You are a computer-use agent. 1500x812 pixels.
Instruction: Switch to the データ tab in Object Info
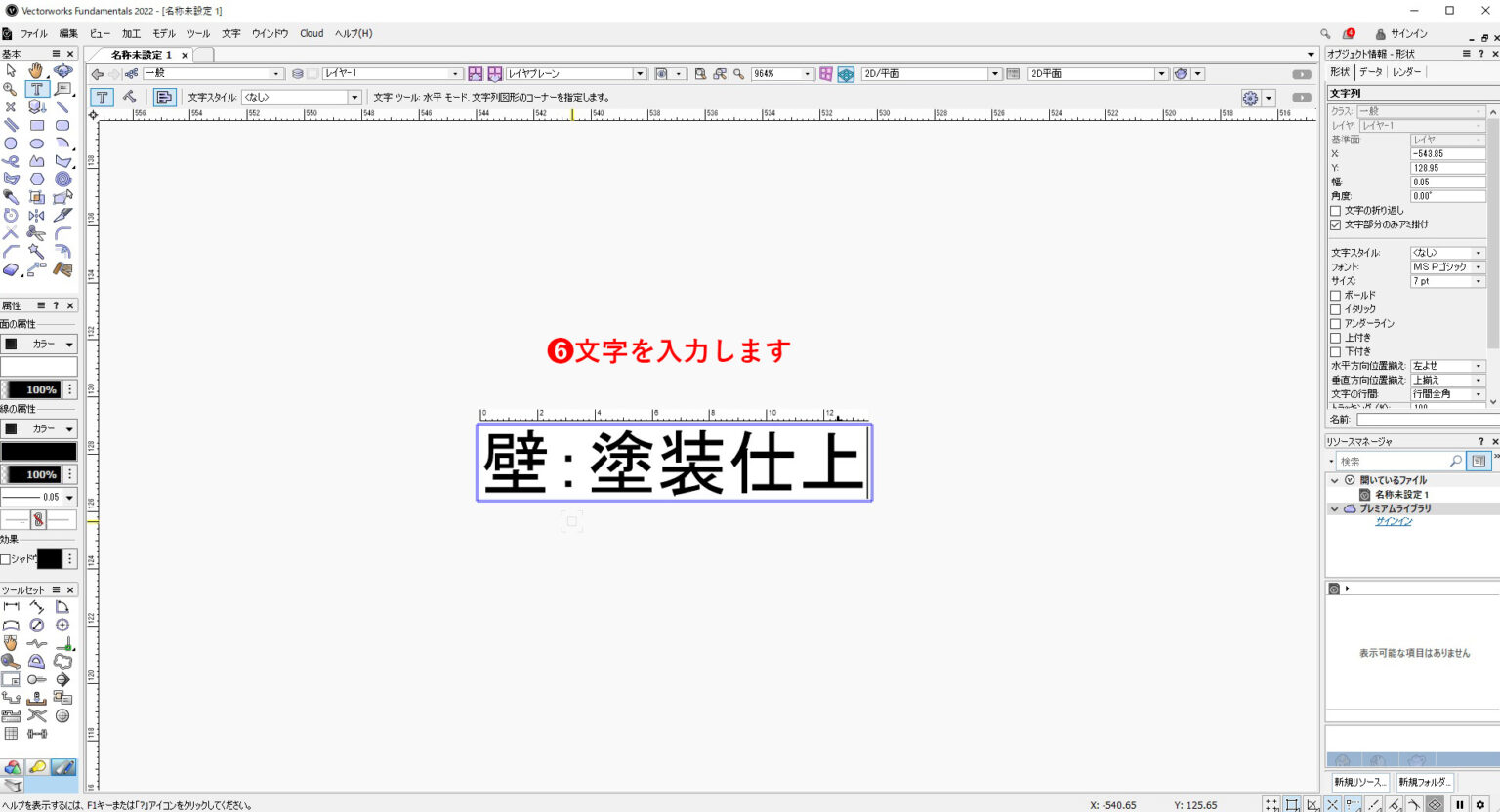1371,71
